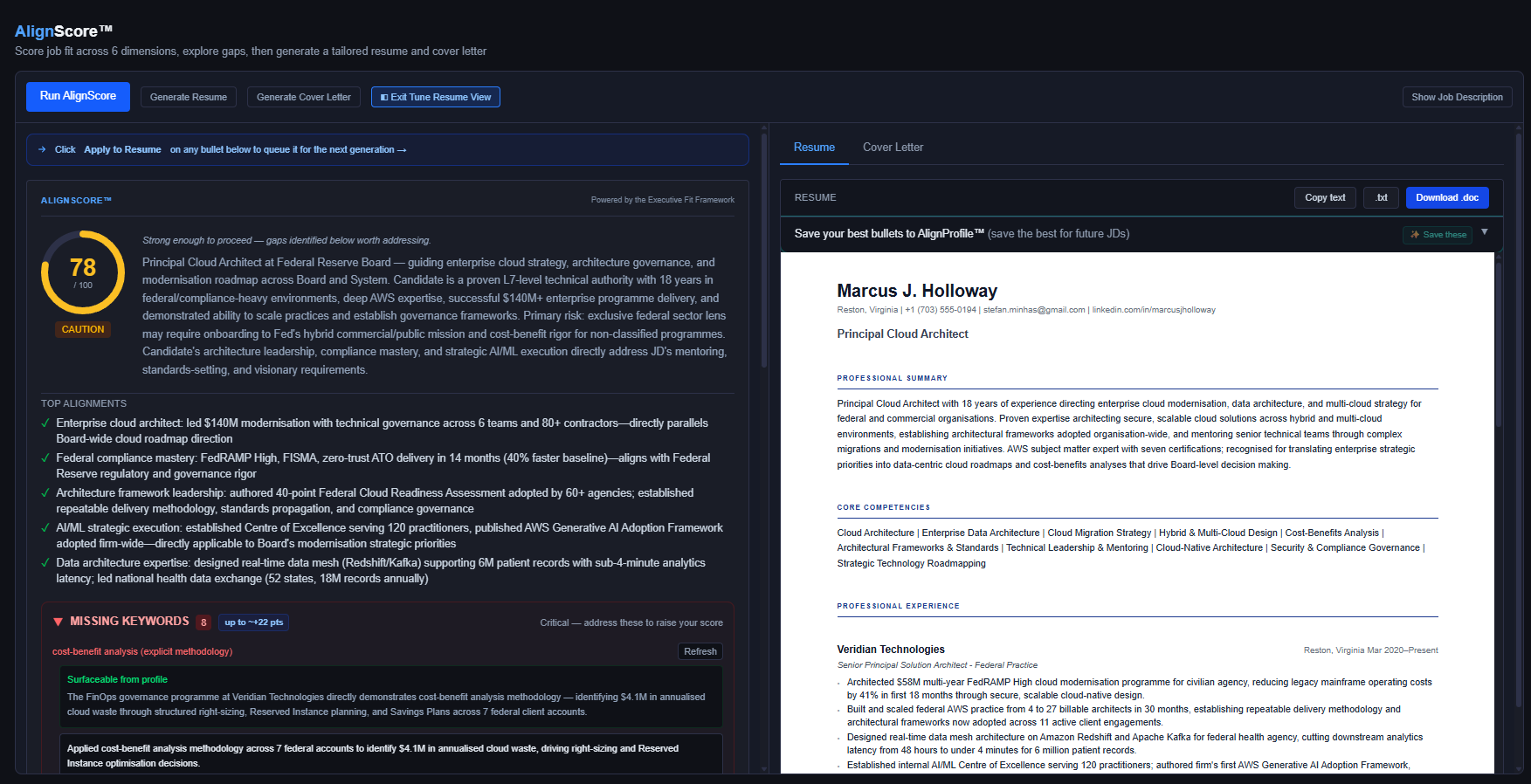
Task: Download the resume as .doc
Action: pyautogui.click(x=1447, y=197)
